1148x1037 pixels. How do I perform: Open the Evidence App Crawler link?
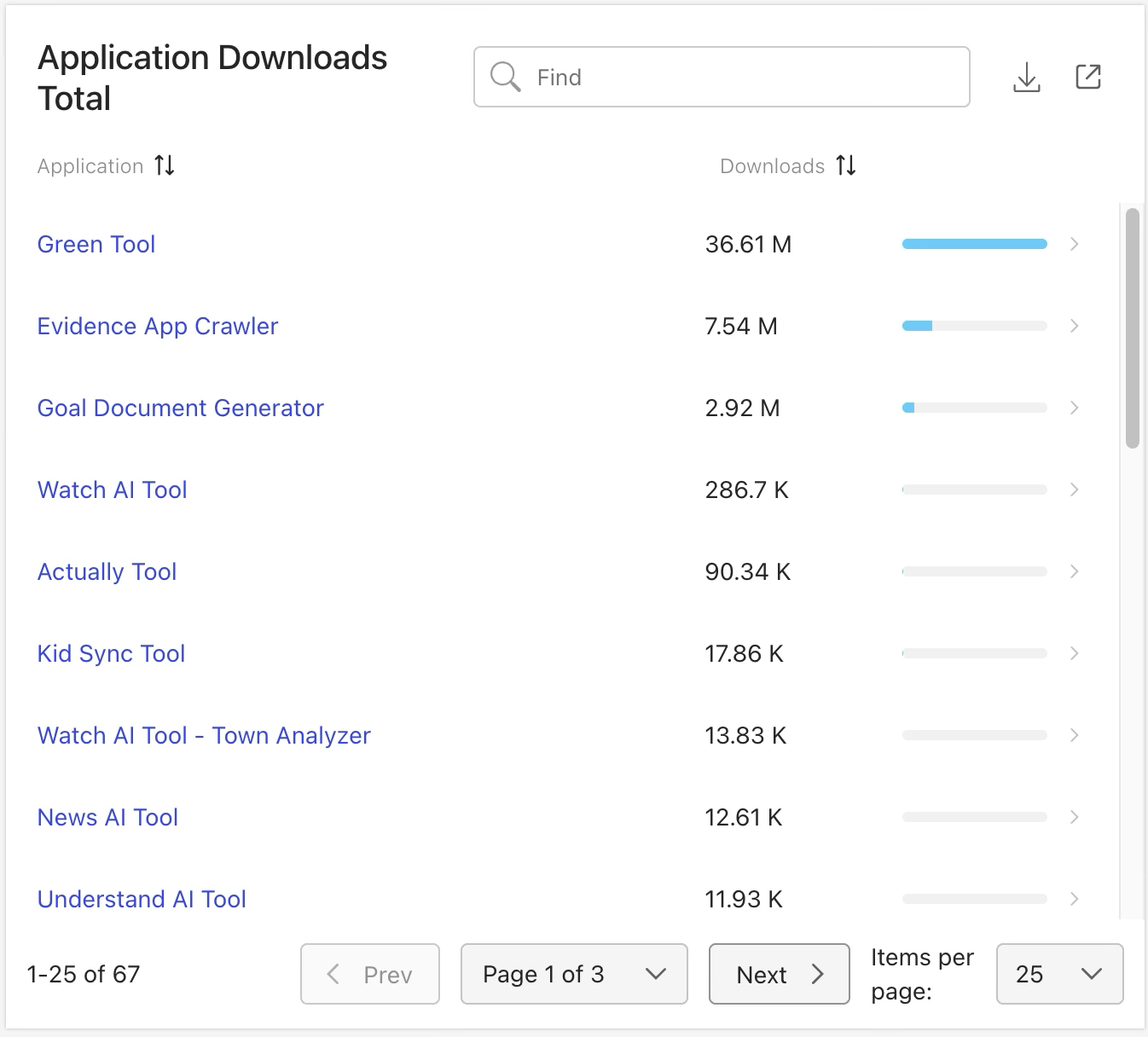coord(158,327)
